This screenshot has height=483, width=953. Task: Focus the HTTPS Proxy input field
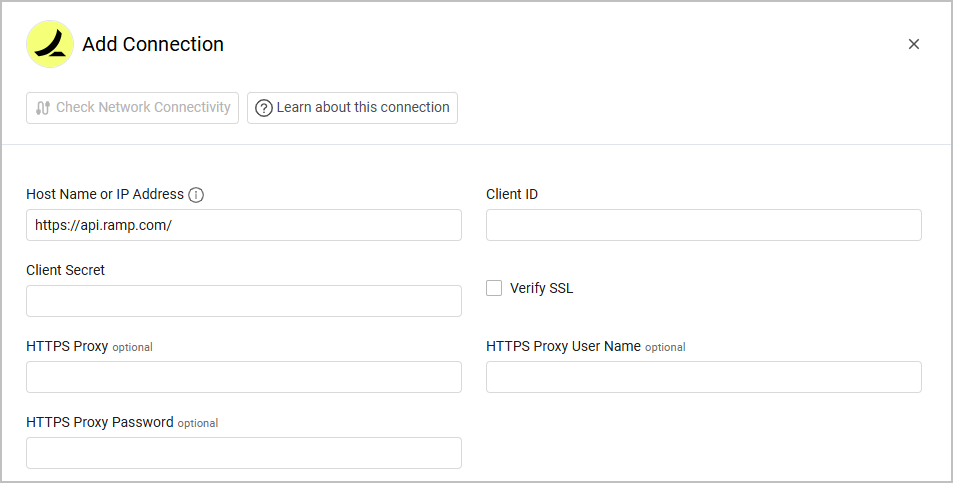[244, 377]
